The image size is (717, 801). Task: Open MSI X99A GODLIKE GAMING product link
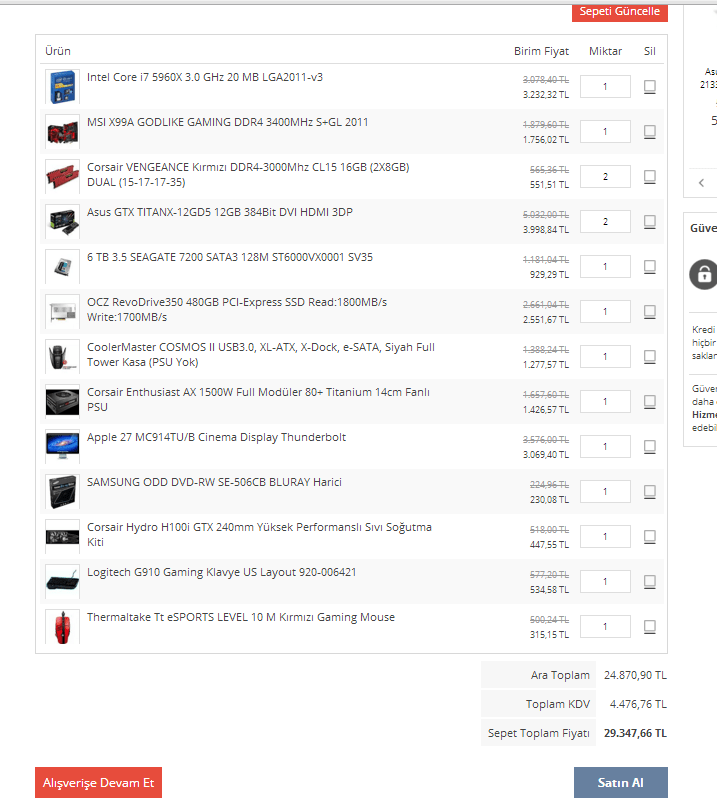coord(227,122)
